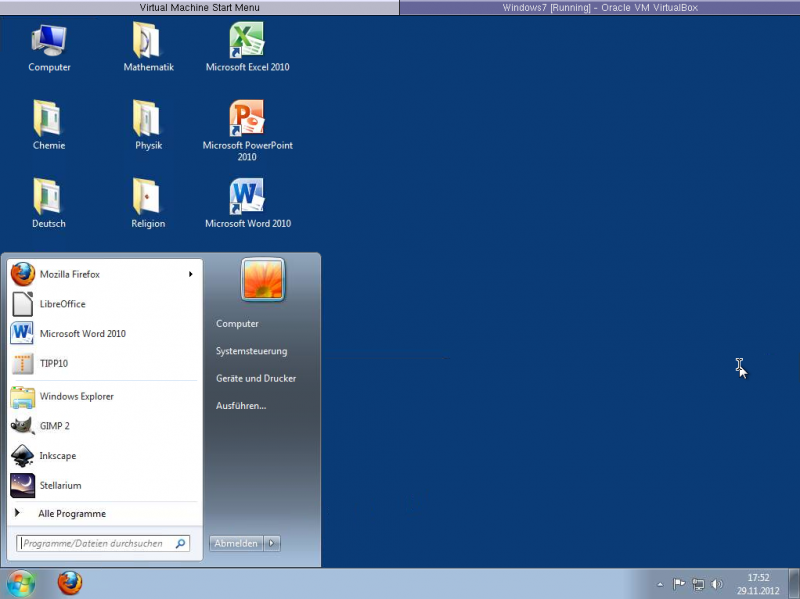The image size is (800, 599).
Task: Click the Stellarium icon in Start menu
Action: tap(23, 485)
